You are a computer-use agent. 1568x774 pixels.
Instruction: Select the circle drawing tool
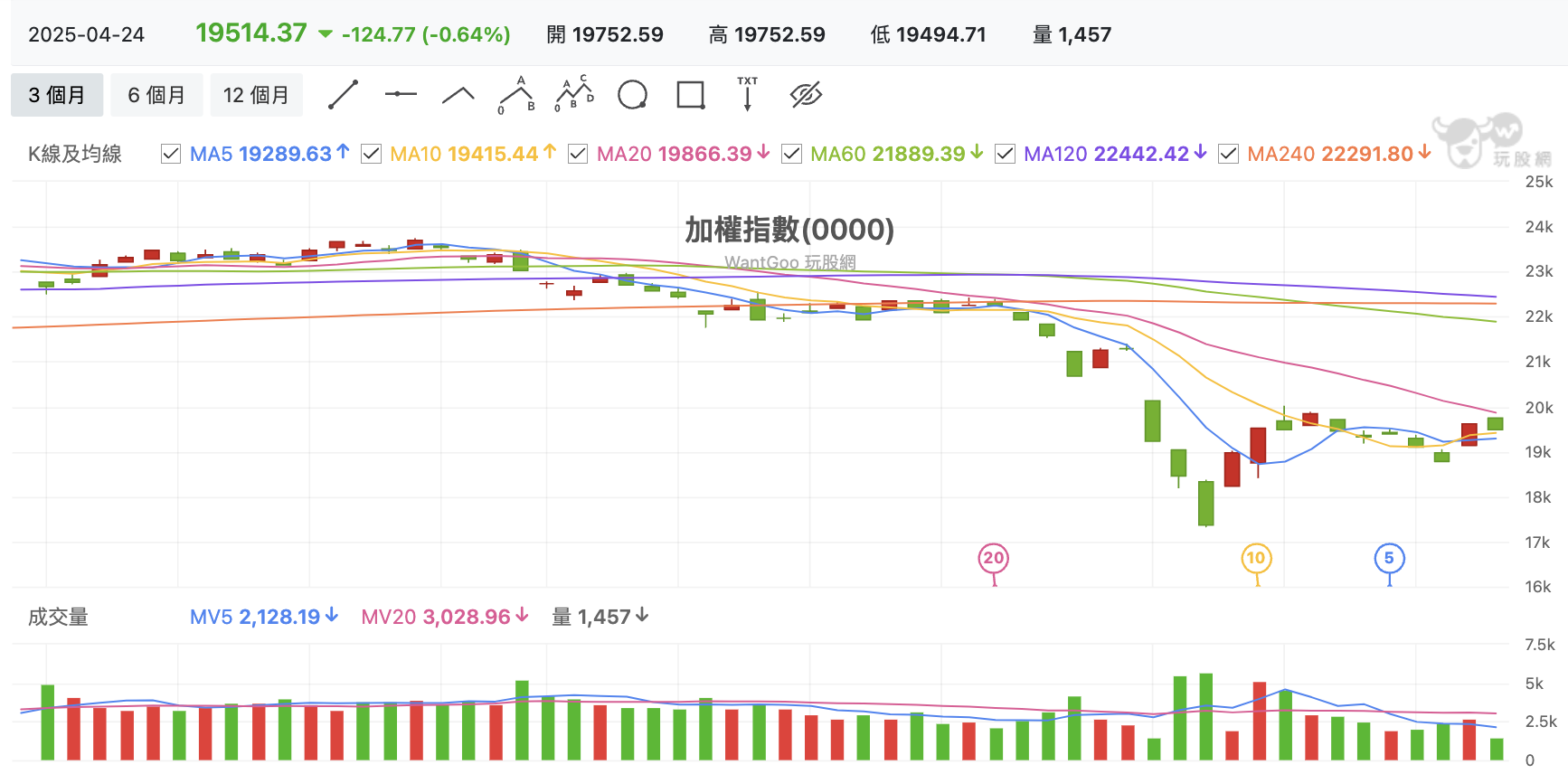[x=632, y=94]
